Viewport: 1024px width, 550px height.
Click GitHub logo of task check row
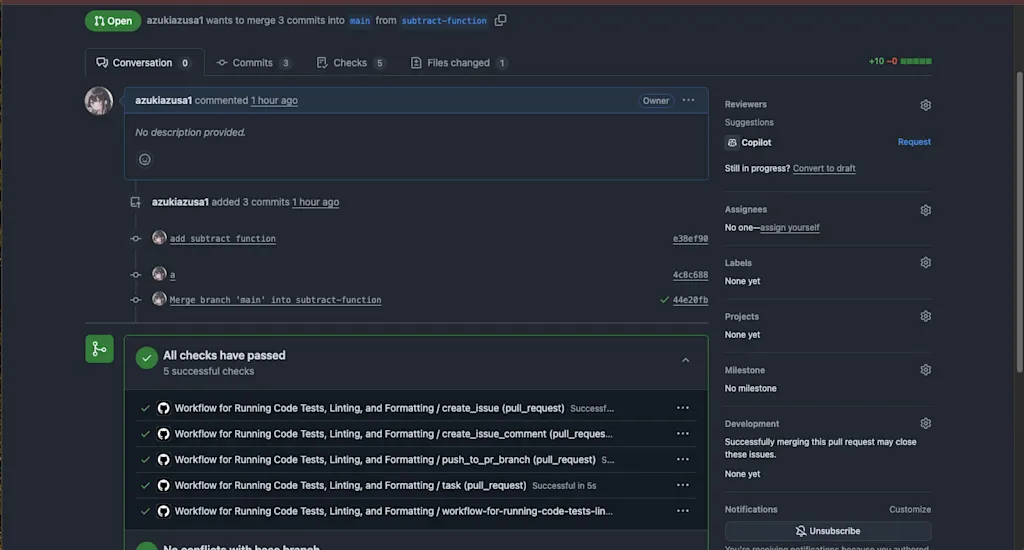[x=163, y=485]
